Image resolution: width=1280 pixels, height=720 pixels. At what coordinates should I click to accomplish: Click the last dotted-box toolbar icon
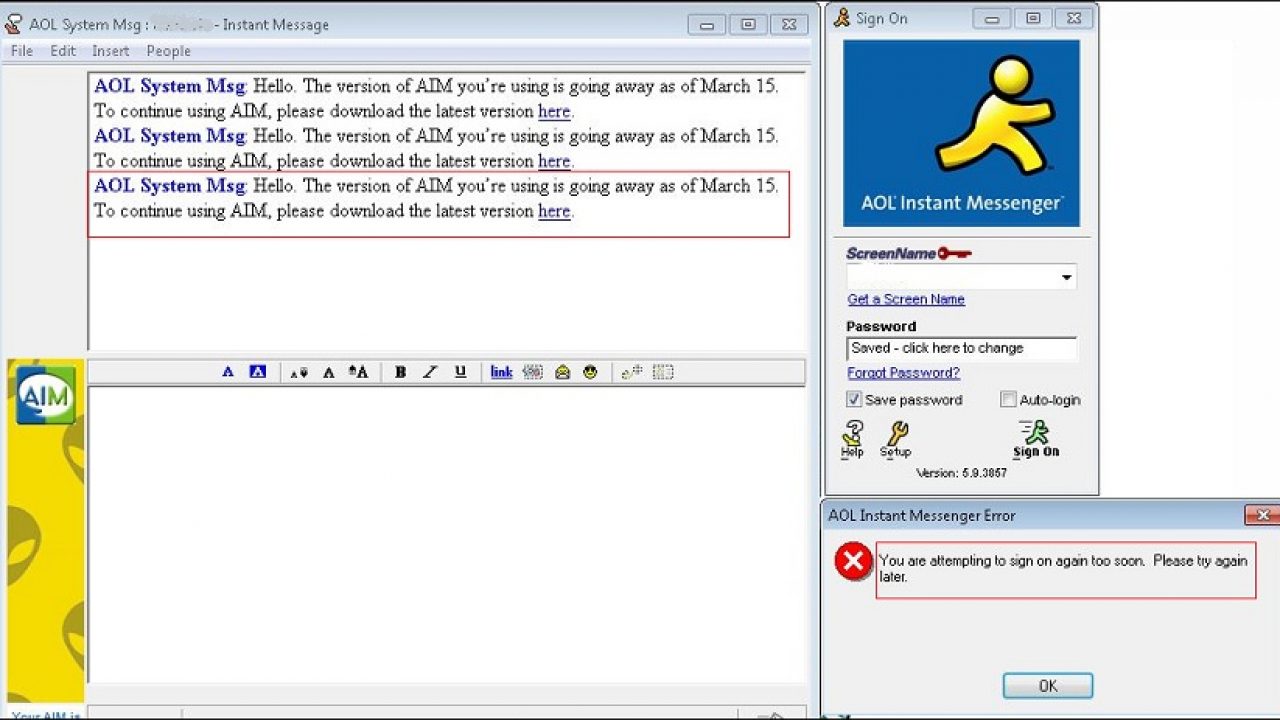coord(663,372)
